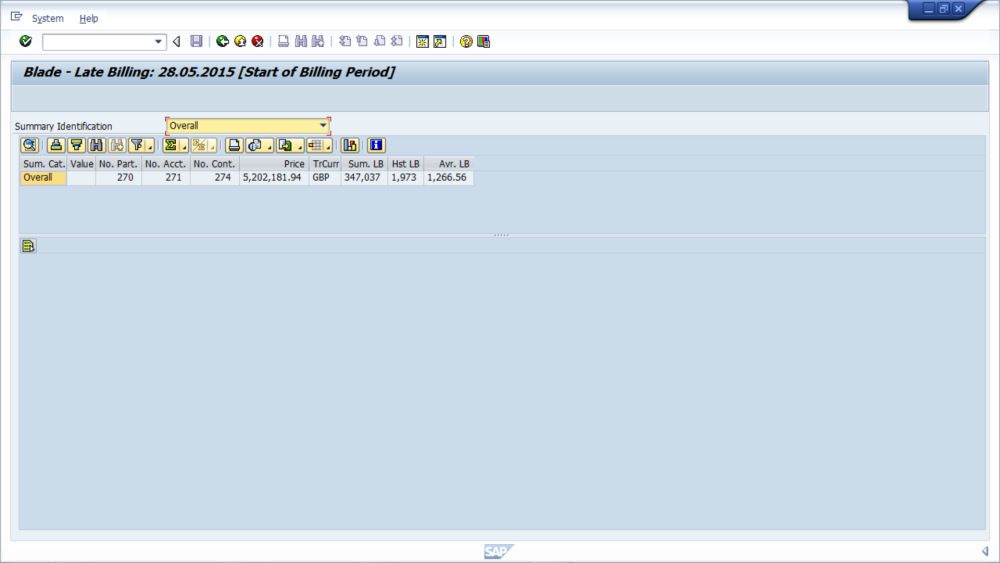Click the red Cancel icon
The image size is (1000, 563).
(x=258, y=41)
